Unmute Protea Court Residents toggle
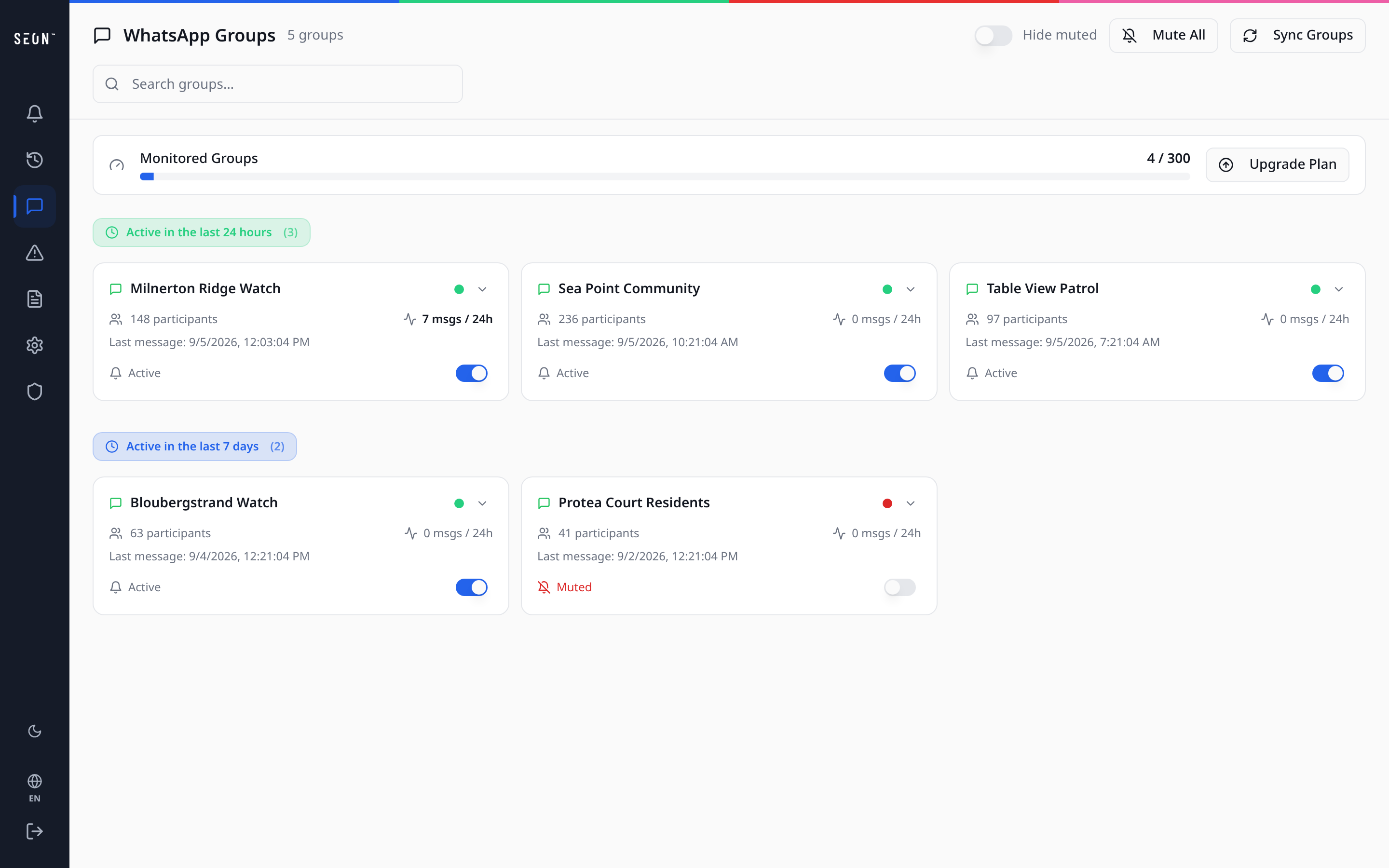This screenshot has height=868, width=1389. [899, 587]
